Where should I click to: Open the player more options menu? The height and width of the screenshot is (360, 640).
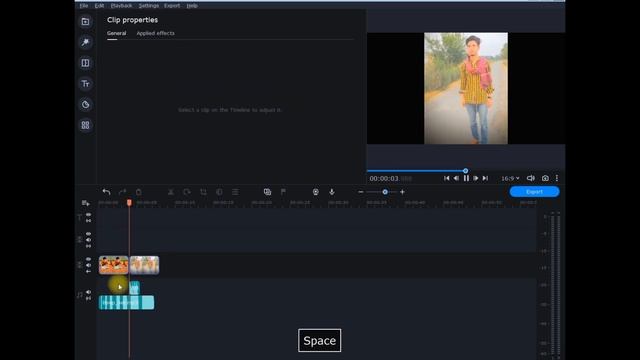557,178
